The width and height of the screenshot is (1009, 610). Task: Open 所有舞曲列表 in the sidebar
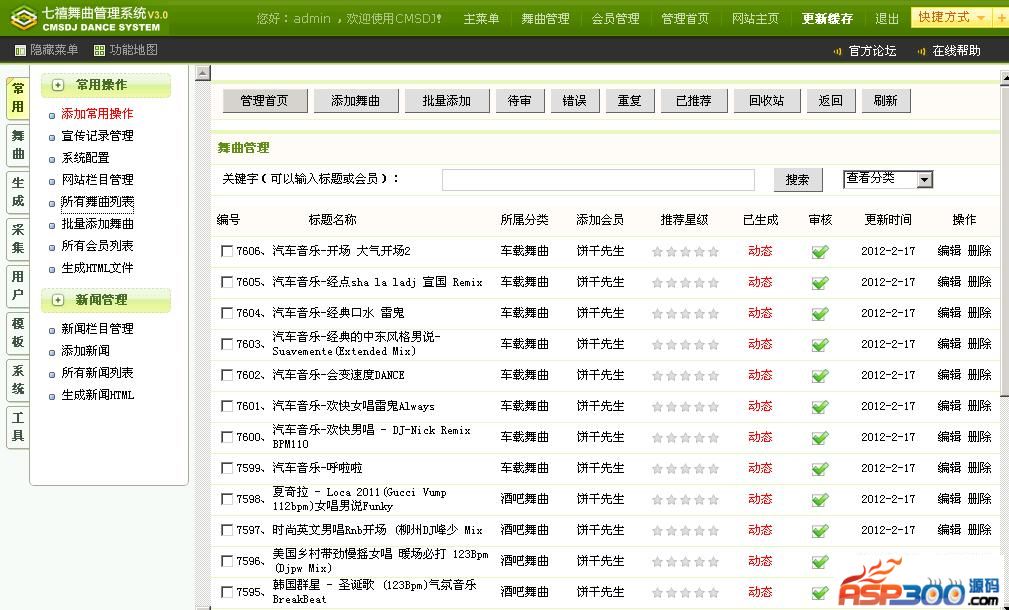click(x=98, y=202)
